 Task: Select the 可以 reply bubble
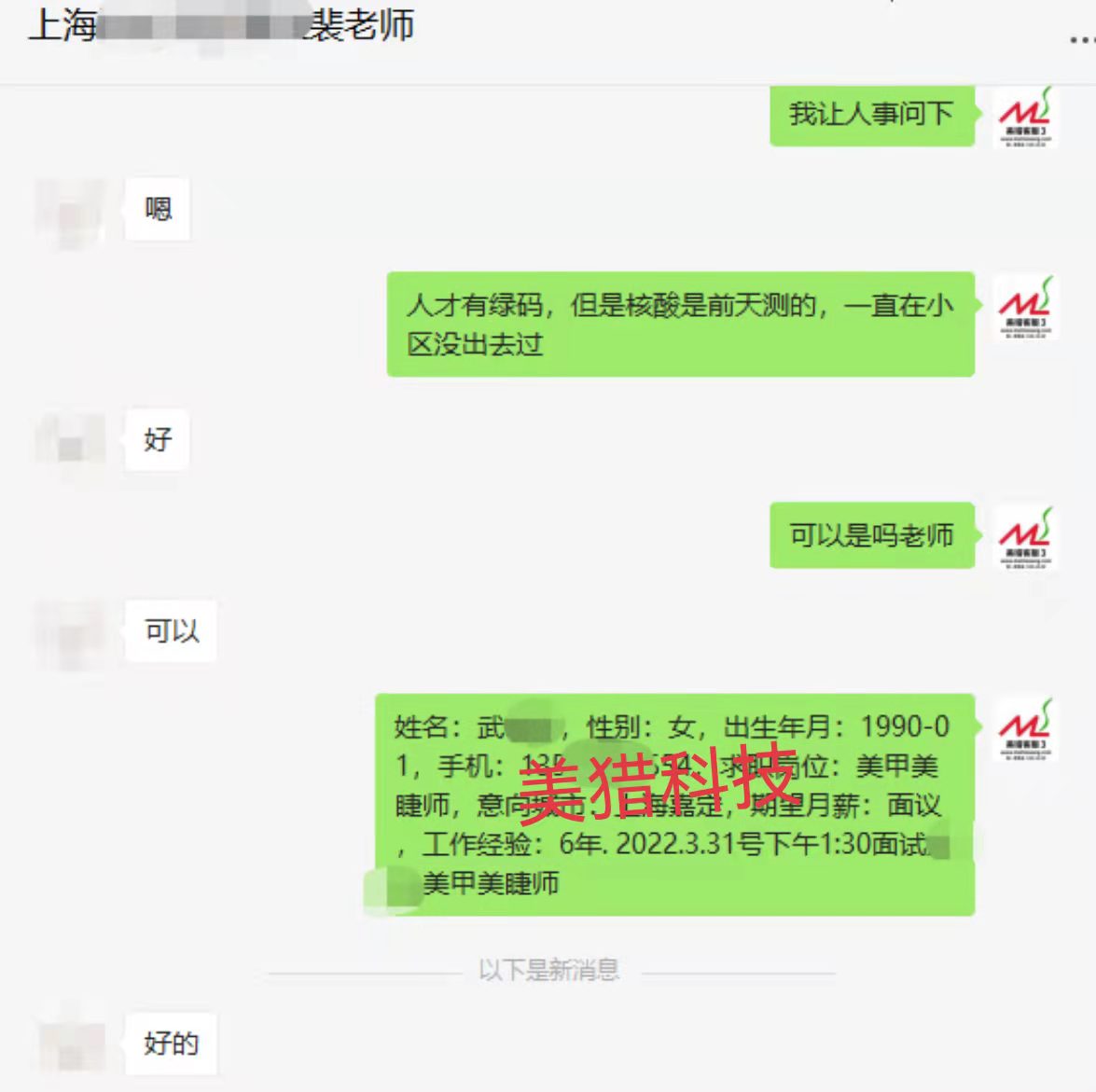point(172,631)
